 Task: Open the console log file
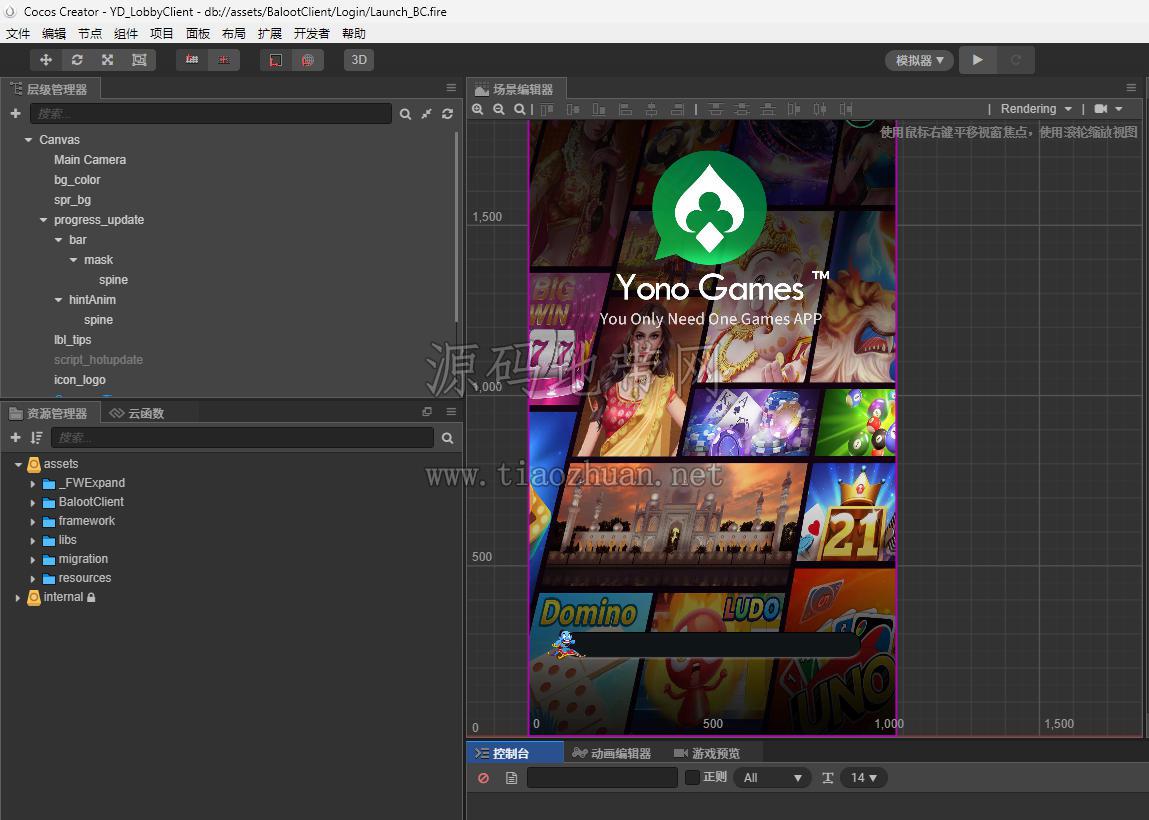(511, 777)
